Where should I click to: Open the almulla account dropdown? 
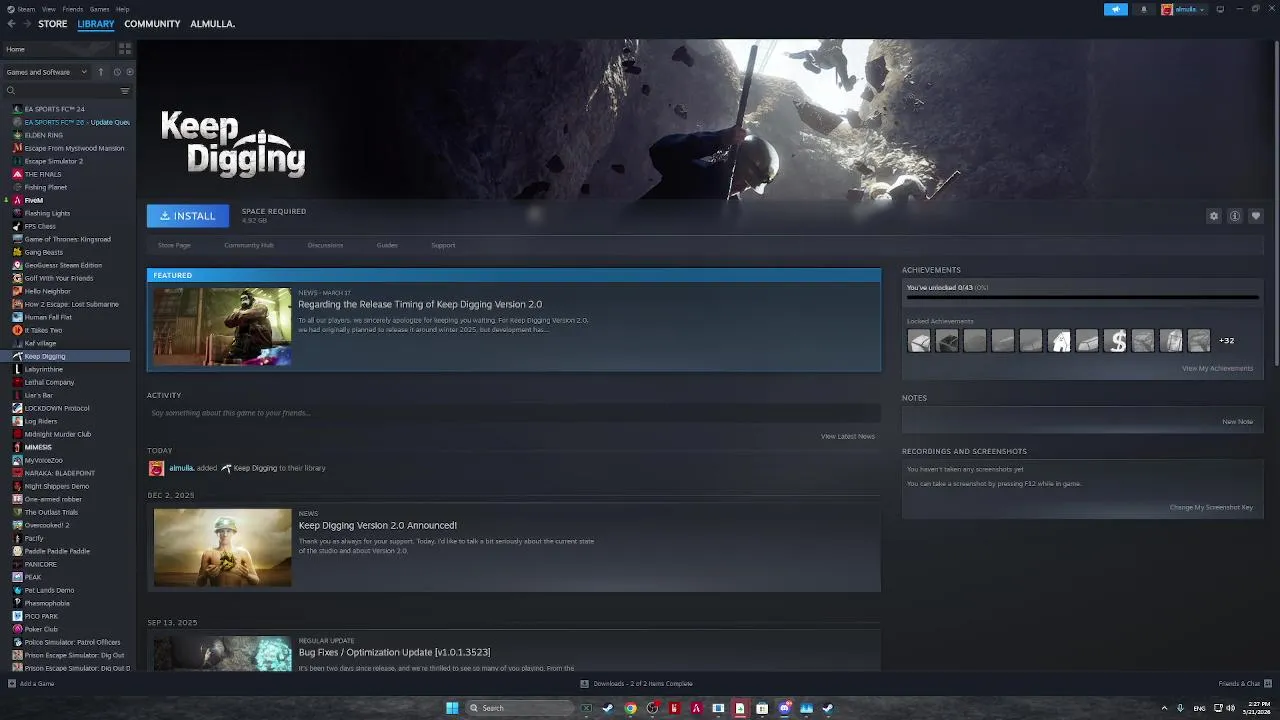1183,9
